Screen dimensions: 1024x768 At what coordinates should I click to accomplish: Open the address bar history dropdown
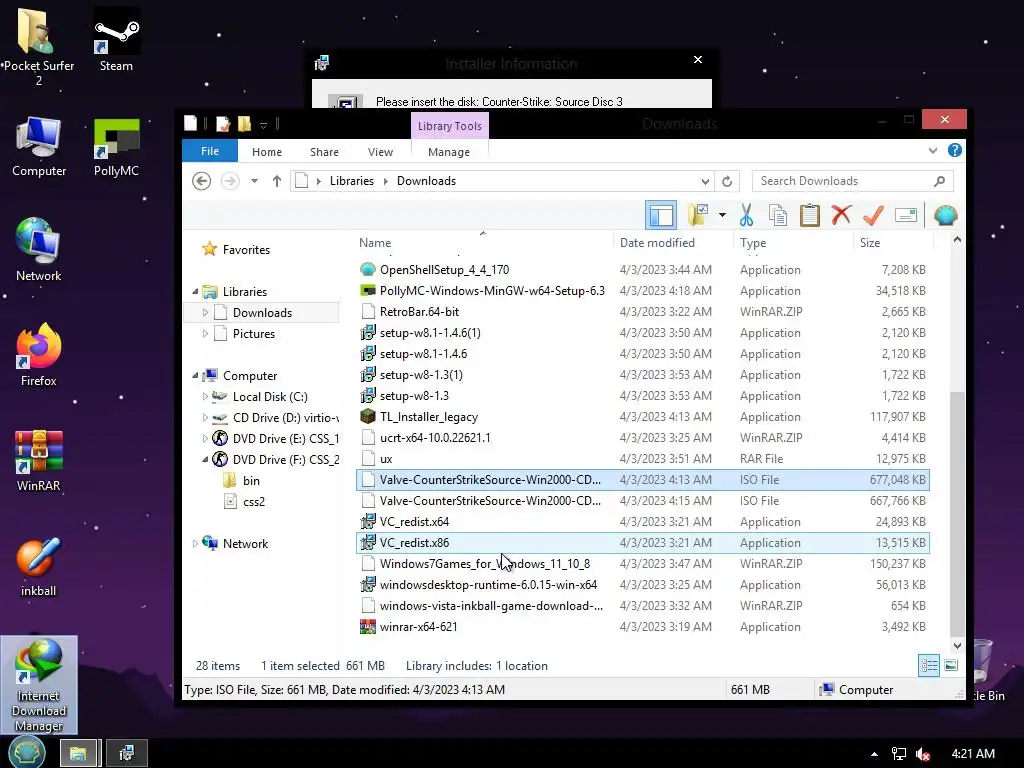click(705, 181)
